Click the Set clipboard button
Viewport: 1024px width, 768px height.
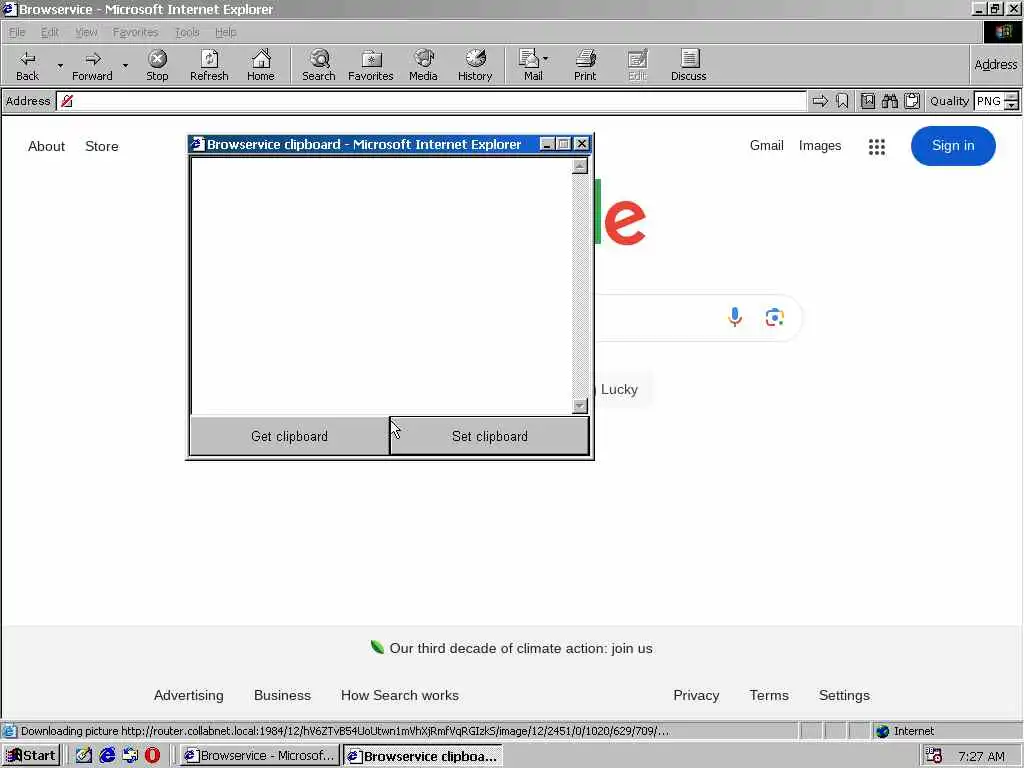coord(490,436)
